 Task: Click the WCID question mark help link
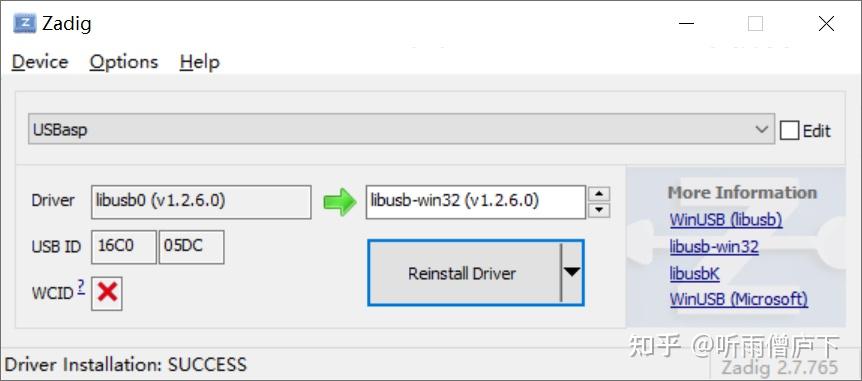(x=81, y=286)
